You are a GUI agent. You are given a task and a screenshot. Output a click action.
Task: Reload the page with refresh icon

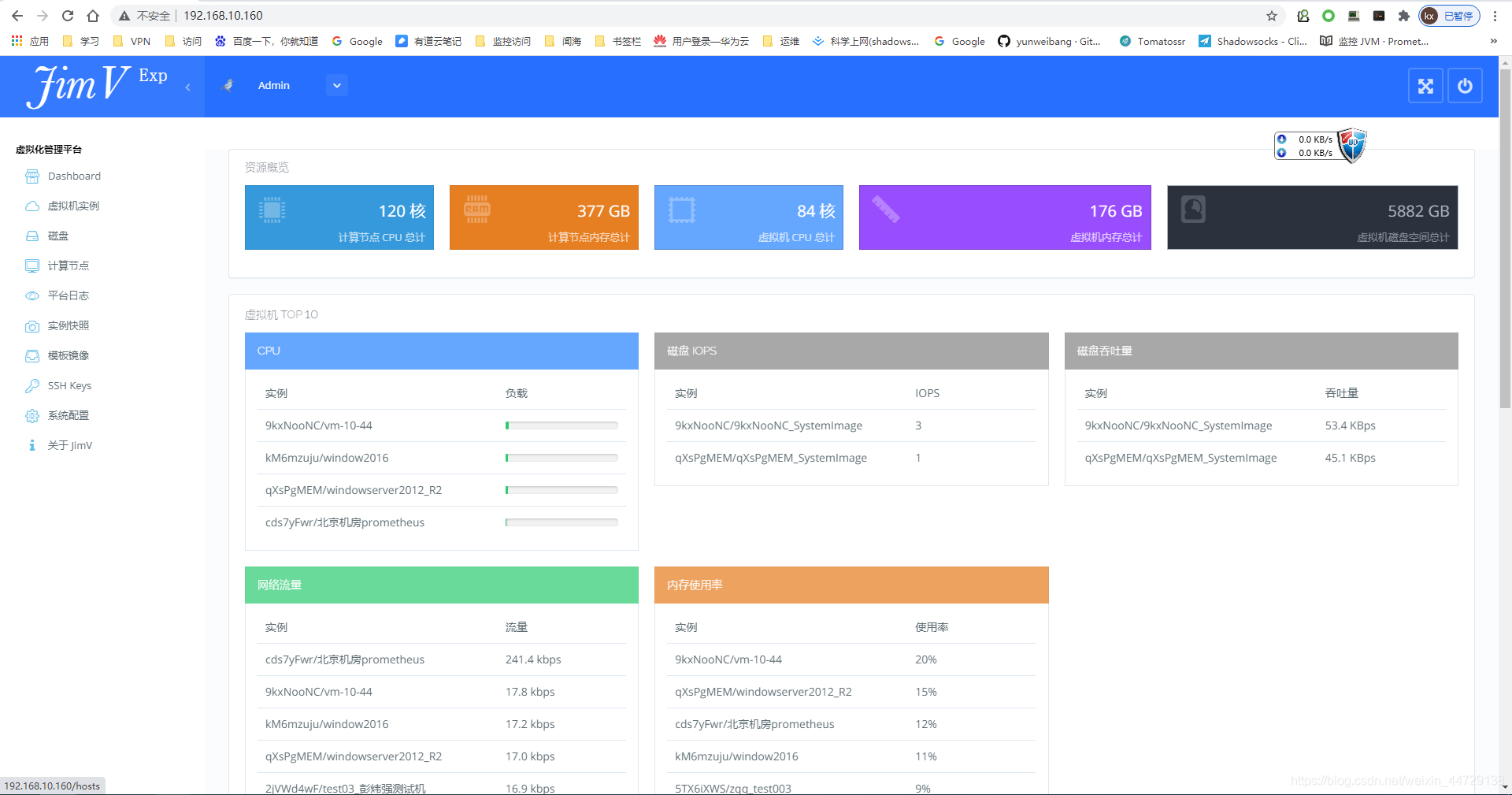68,16
